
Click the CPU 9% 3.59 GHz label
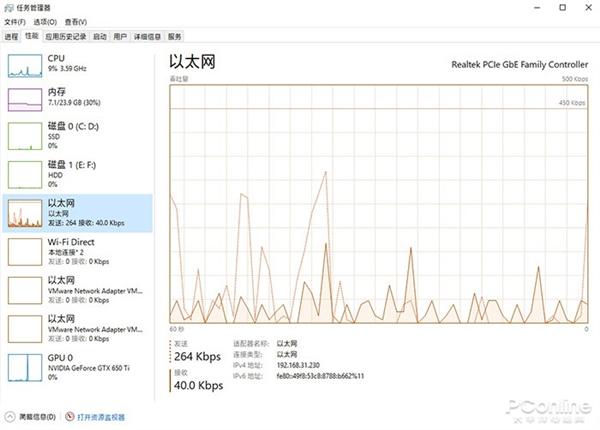[67, 64]
